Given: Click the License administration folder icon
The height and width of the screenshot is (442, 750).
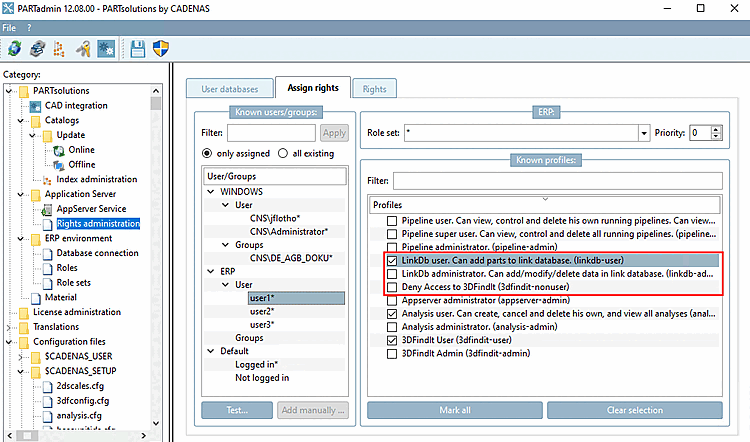Looking at the screenshot, I should [x=24, y=313].
